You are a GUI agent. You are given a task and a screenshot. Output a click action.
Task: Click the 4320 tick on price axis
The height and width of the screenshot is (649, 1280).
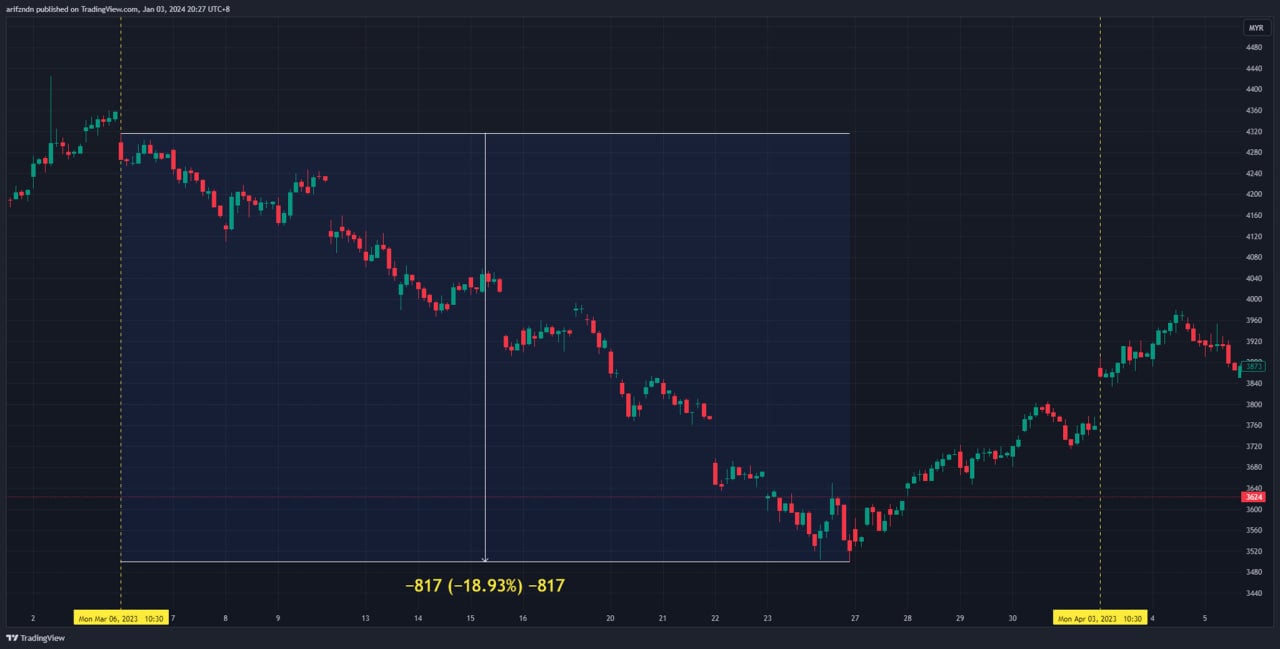(1253, 131)
